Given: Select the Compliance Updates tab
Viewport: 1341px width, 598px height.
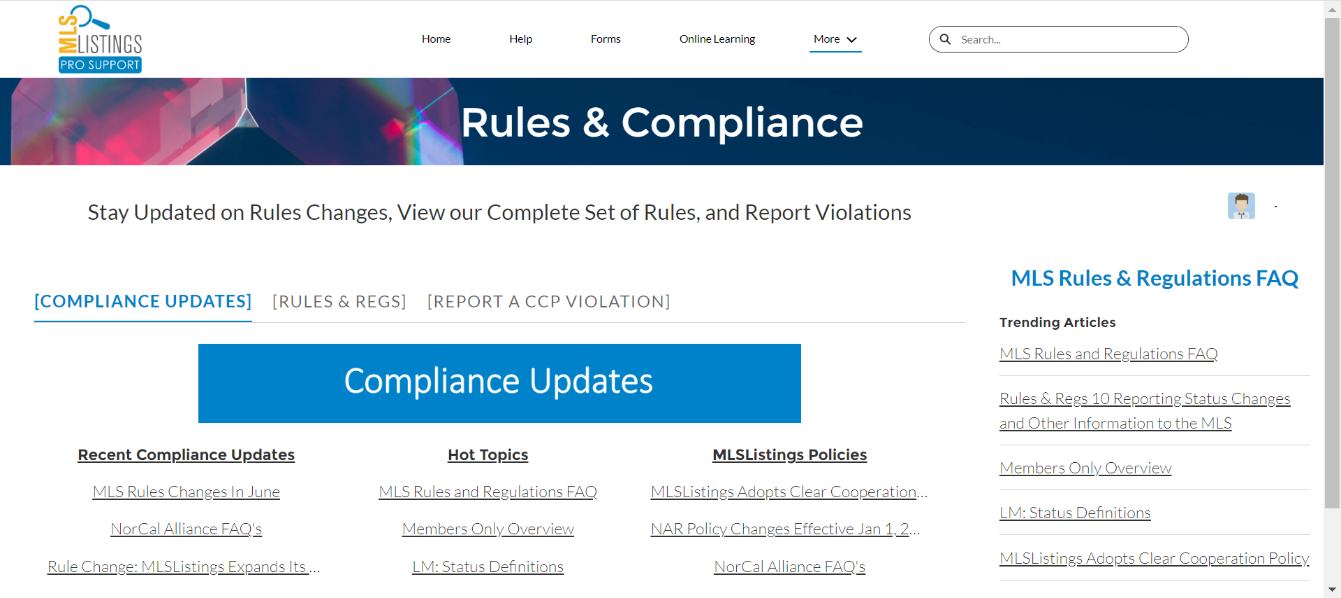Looking at the screenshot, I should [143, 301].
